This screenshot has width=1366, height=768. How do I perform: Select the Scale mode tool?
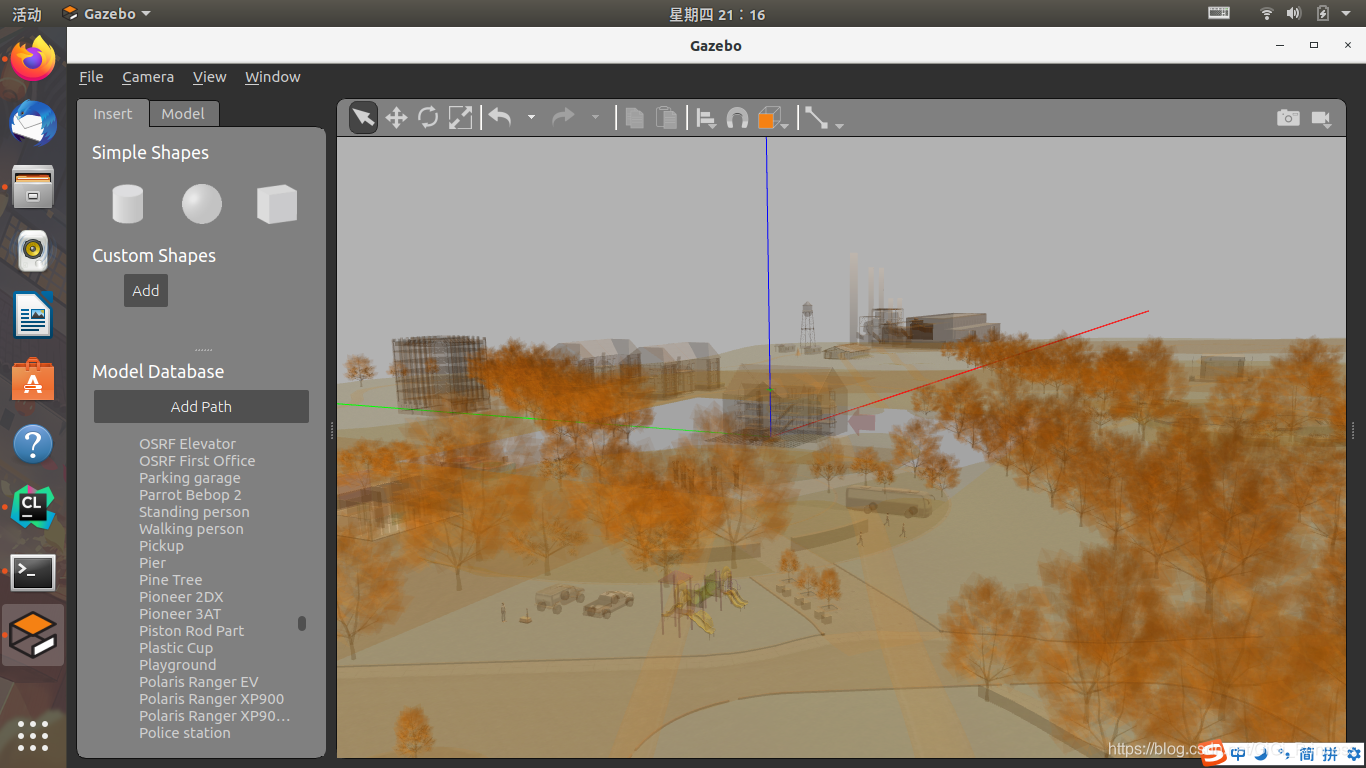[460, 118]
